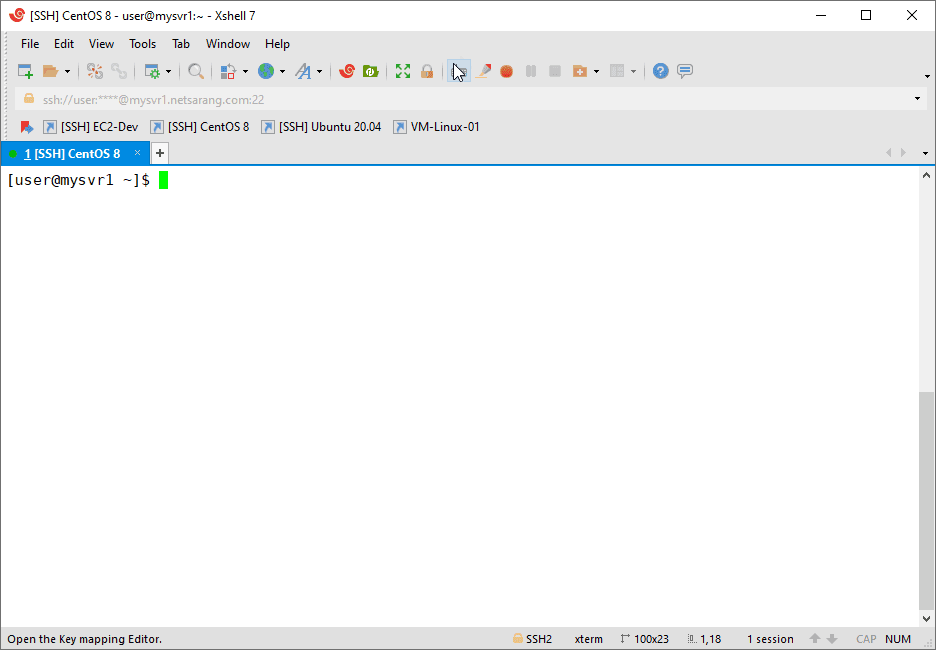Click the color scheme squares icon
The height and width of the screenshot is (650, 936).
228,72
